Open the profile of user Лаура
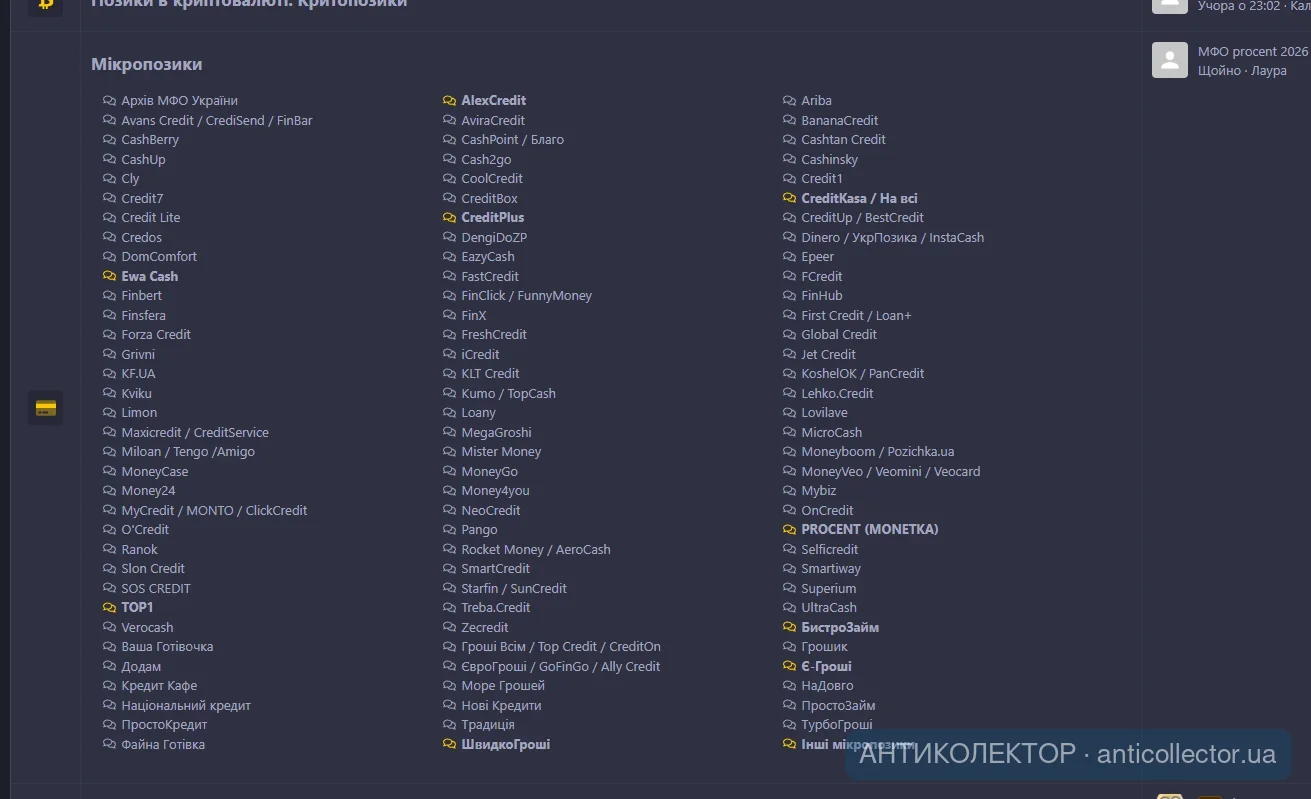This screenshot has height=799, width=1311. 1267,71
